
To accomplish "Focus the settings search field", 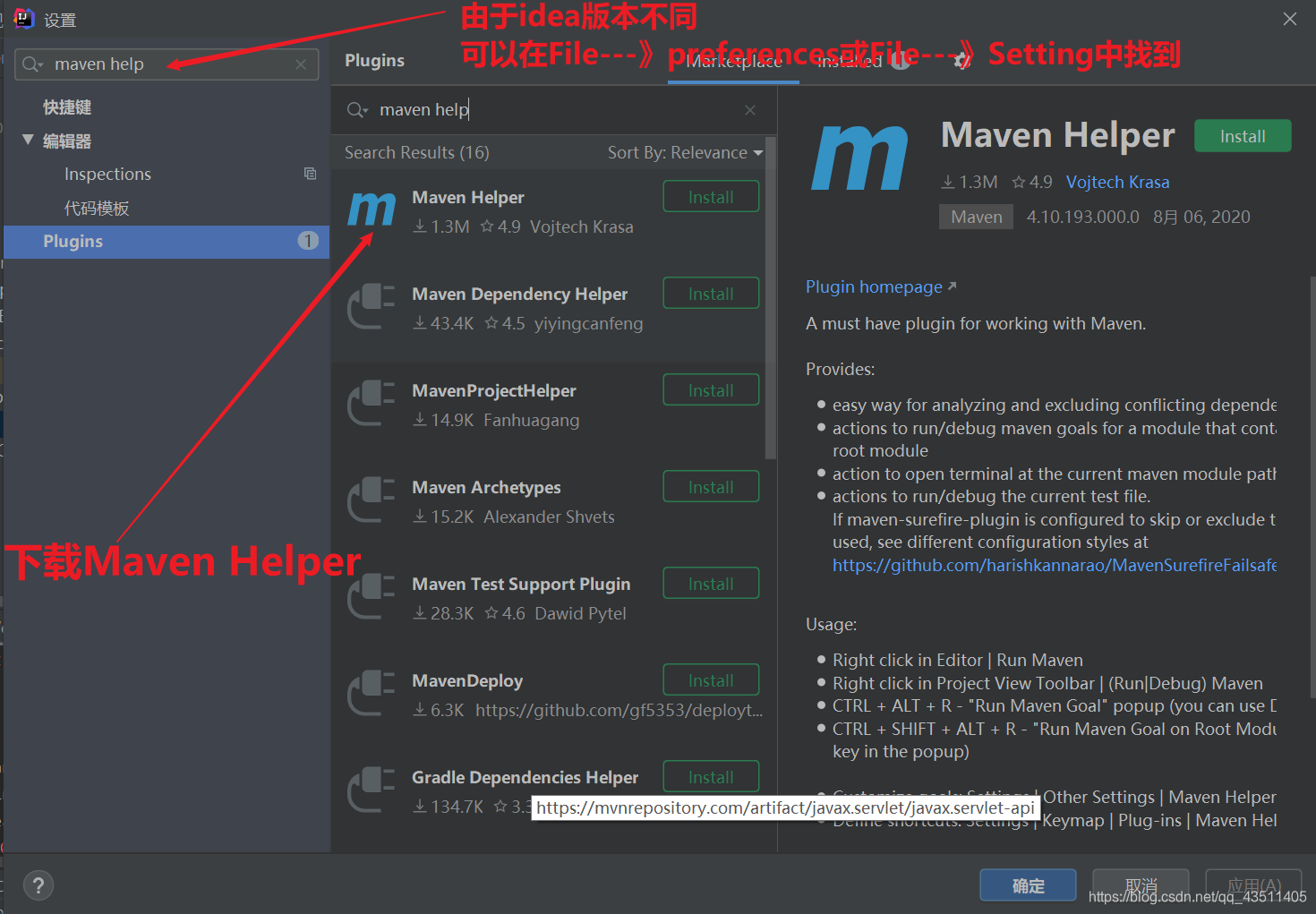I will (167, 64).
